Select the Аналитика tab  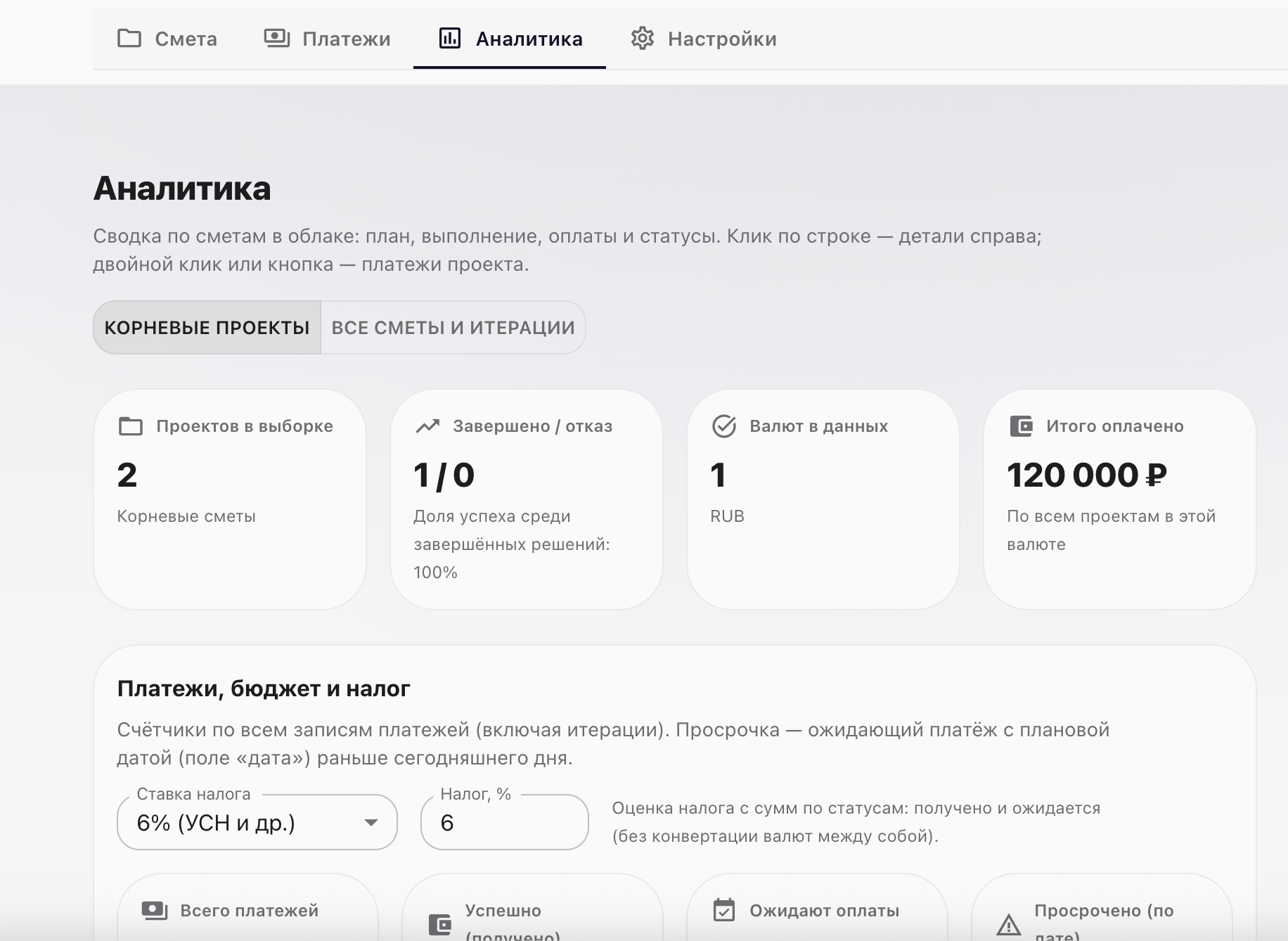(x=510, y=39)
